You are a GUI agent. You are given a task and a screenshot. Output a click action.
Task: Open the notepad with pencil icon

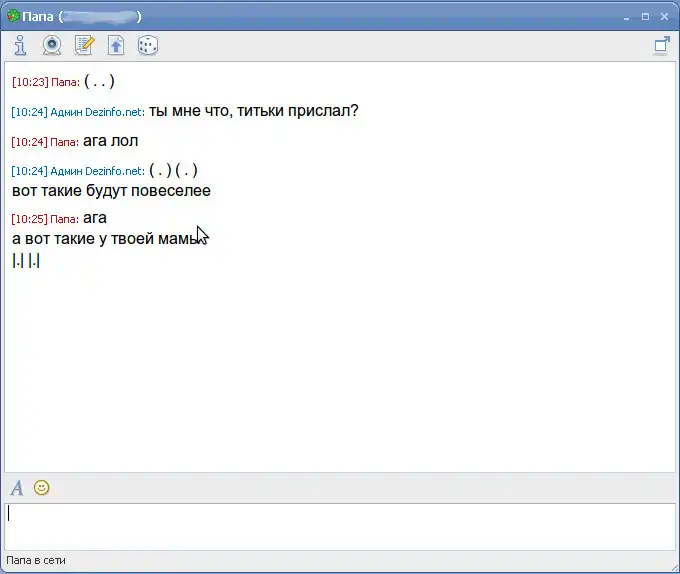pos(85,45)
